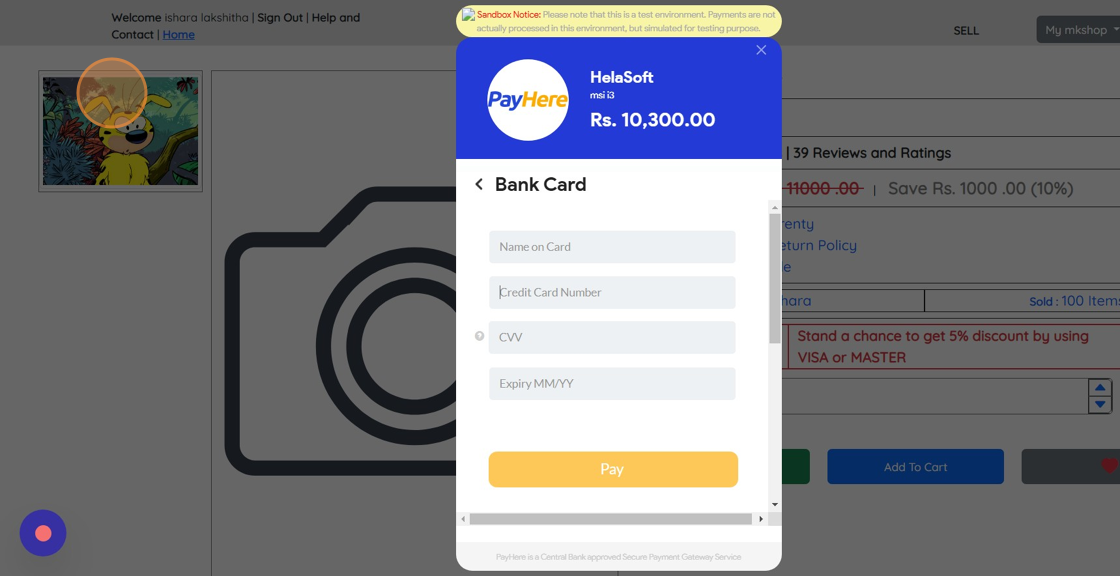Close the PayHere payment popup
Image resolution: width=1120 pixels, height=576 pixels.
coord(761,50)
